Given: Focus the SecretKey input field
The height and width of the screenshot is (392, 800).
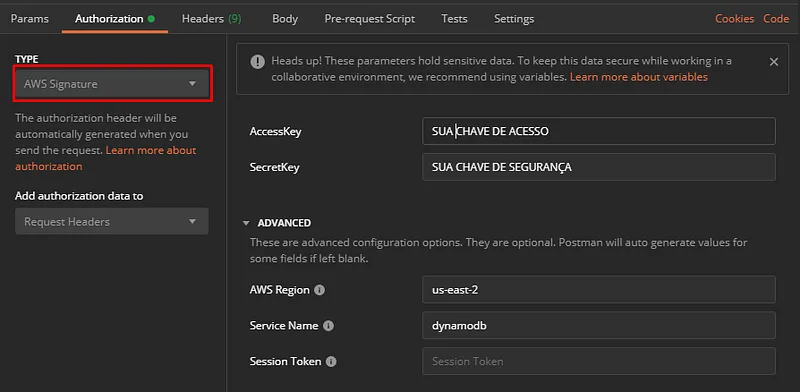Looking at the screenshot, I should coord(598,167).
